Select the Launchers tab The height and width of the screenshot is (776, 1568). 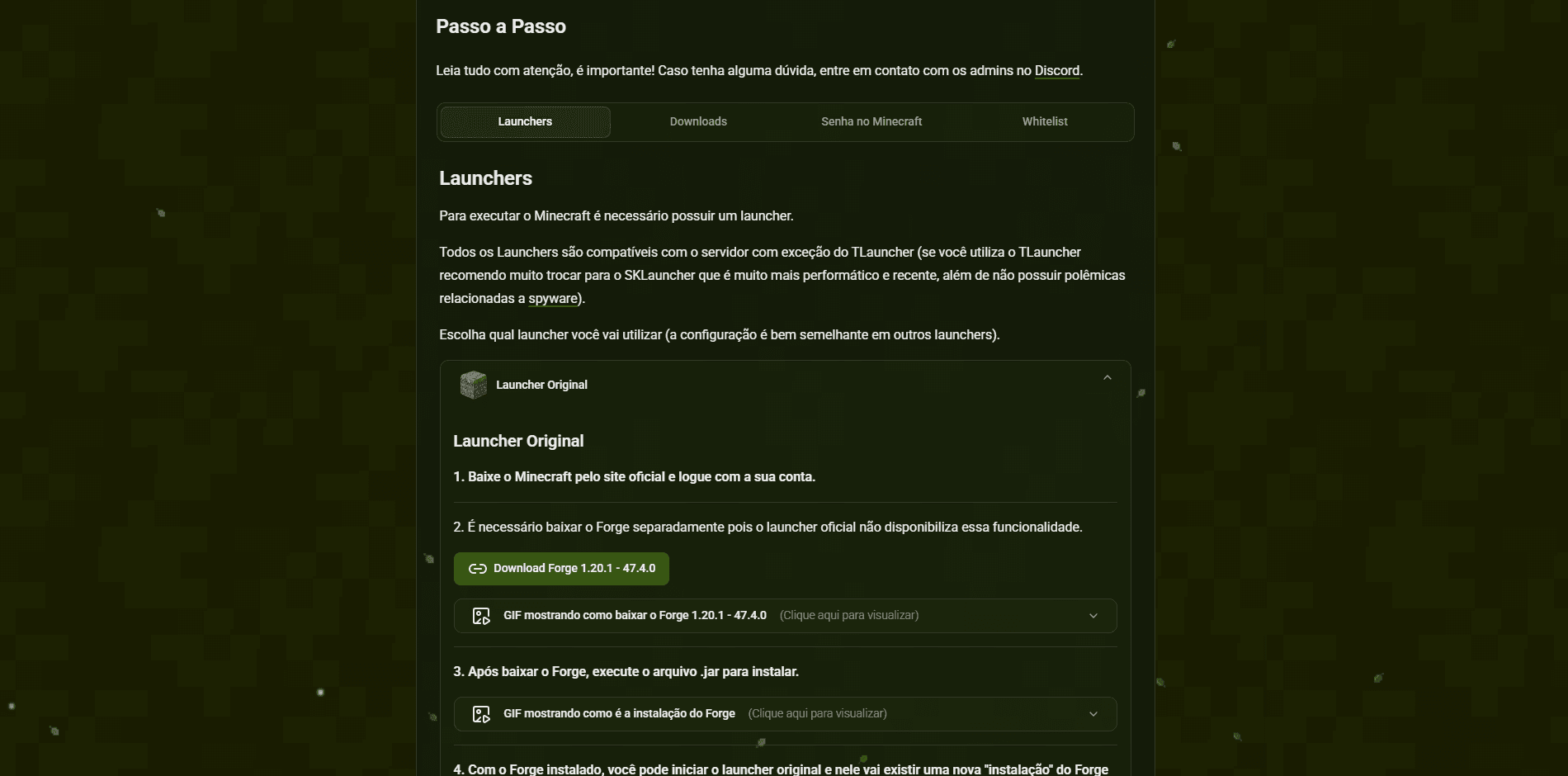524,121
